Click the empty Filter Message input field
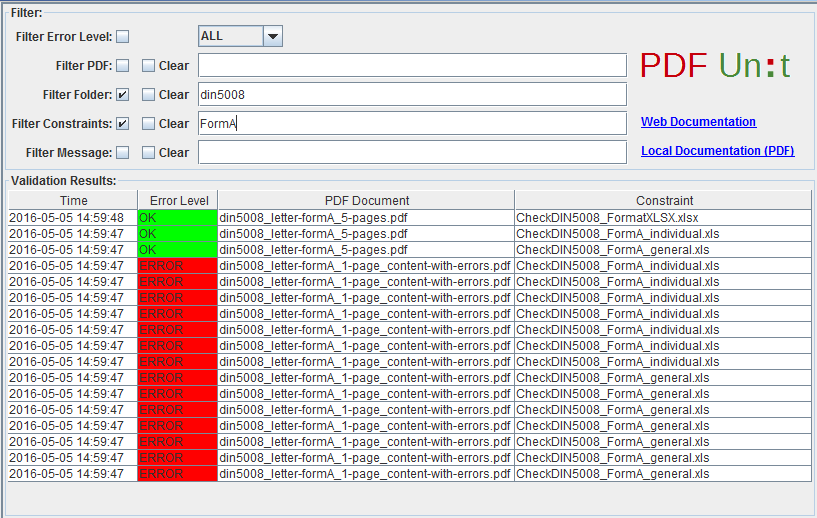The height and width of the screenshot is (518, 817). coord(412,153)
